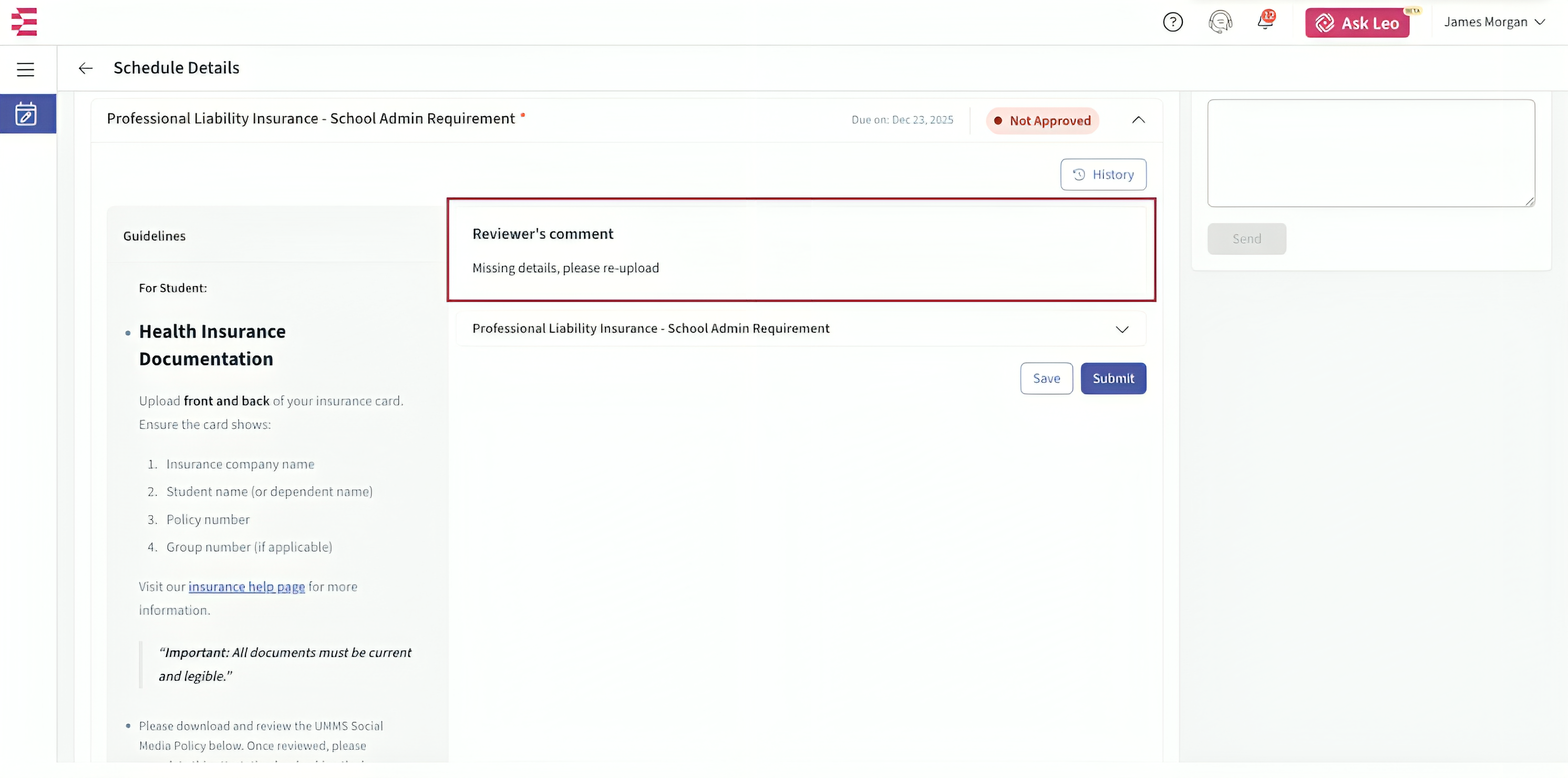The width and height of the screenshot is (1568, 778).
Task: Submit the requirement form
Action: click(1113, 378)
